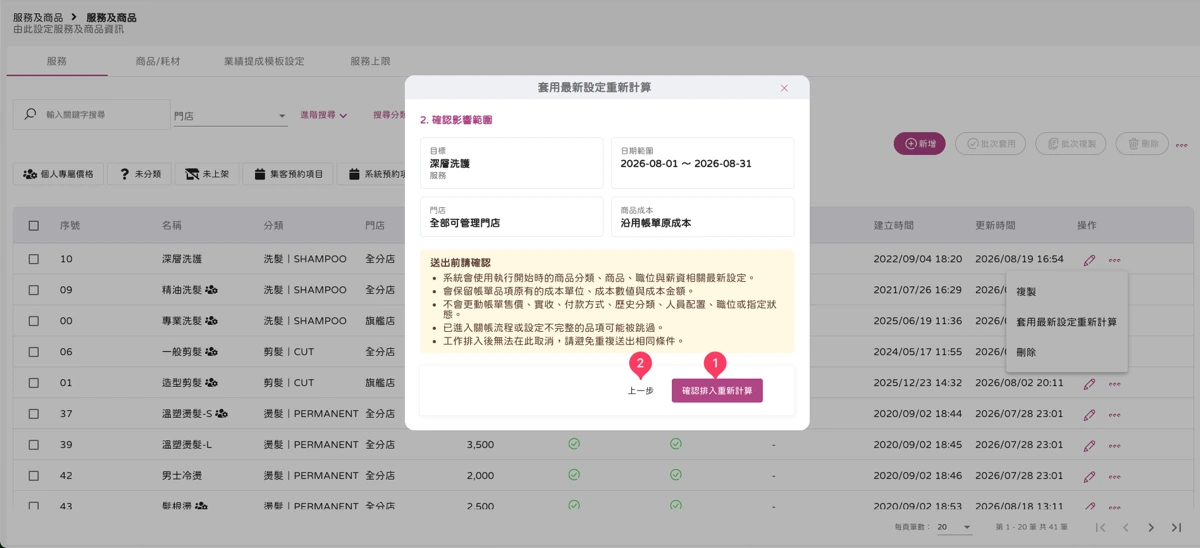This screenshot has width=1200, height=548.
Task: Click the 建立時間 column header
Action: click(x=893, y=226)
